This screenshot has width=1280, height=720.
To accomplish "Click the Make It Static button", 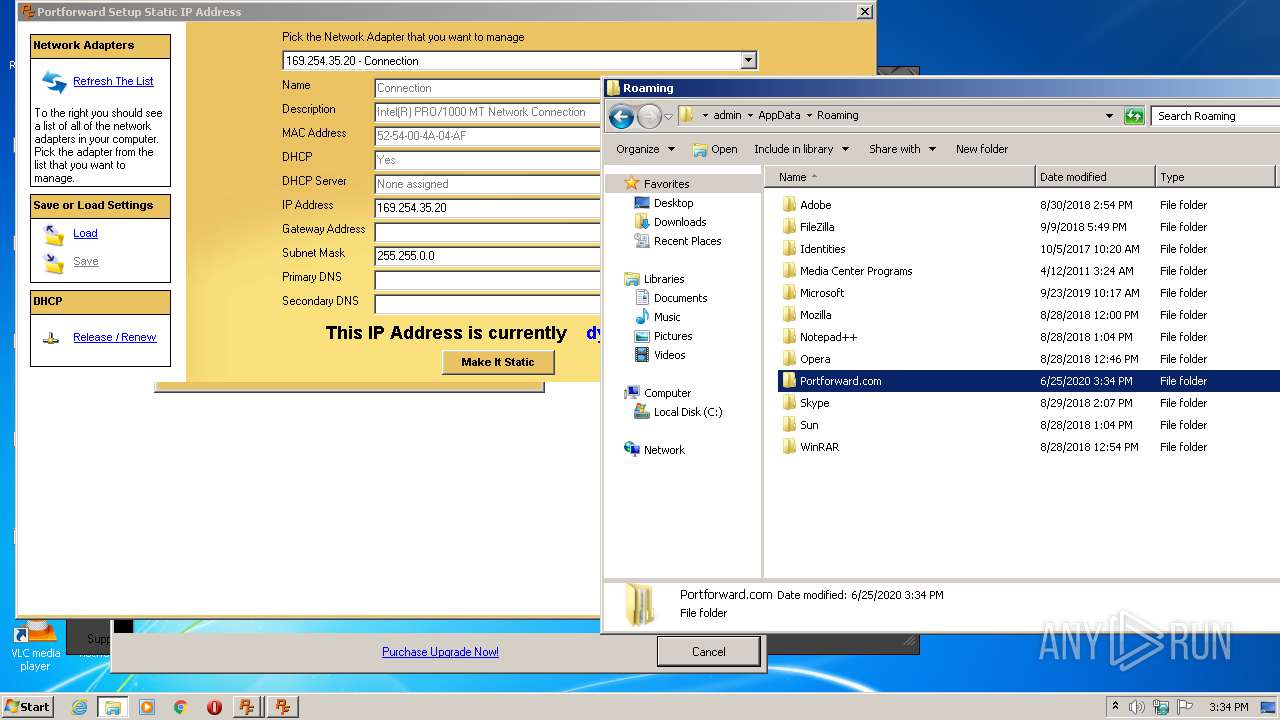I will click(498, 362).
